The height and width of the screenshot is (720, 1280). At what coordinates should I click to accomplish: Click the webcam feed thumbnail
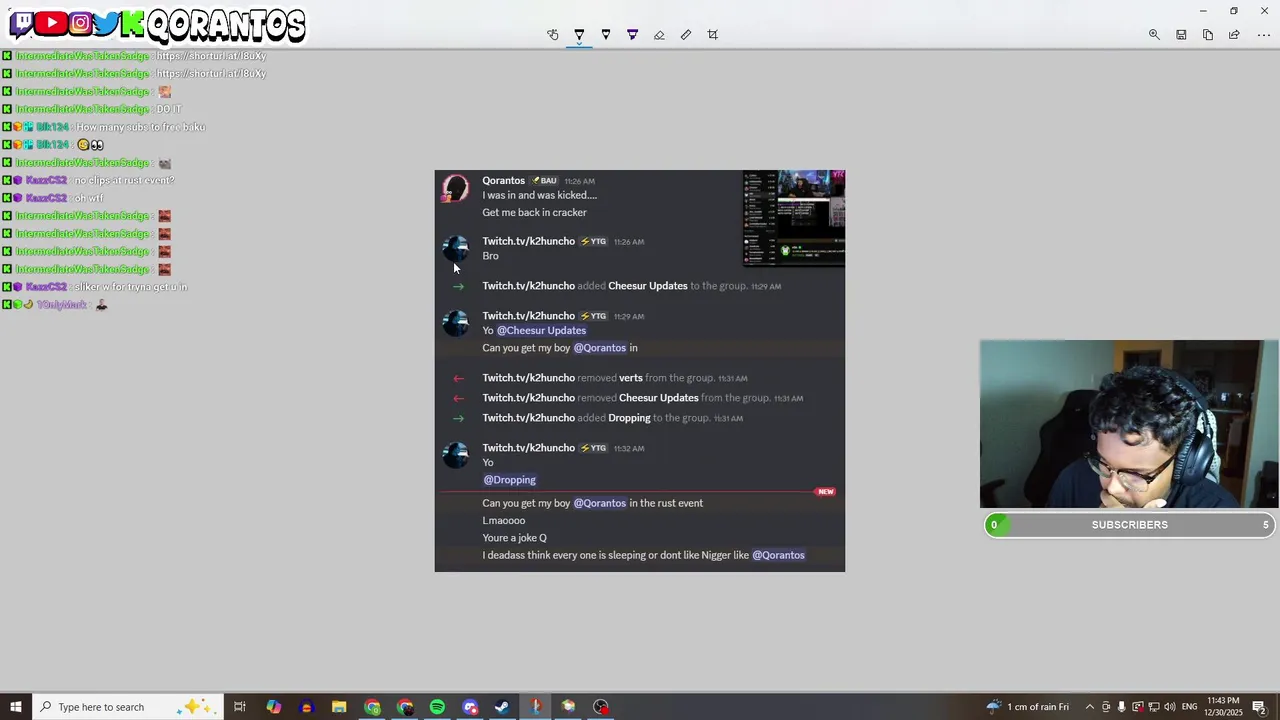pos(1128,425)
